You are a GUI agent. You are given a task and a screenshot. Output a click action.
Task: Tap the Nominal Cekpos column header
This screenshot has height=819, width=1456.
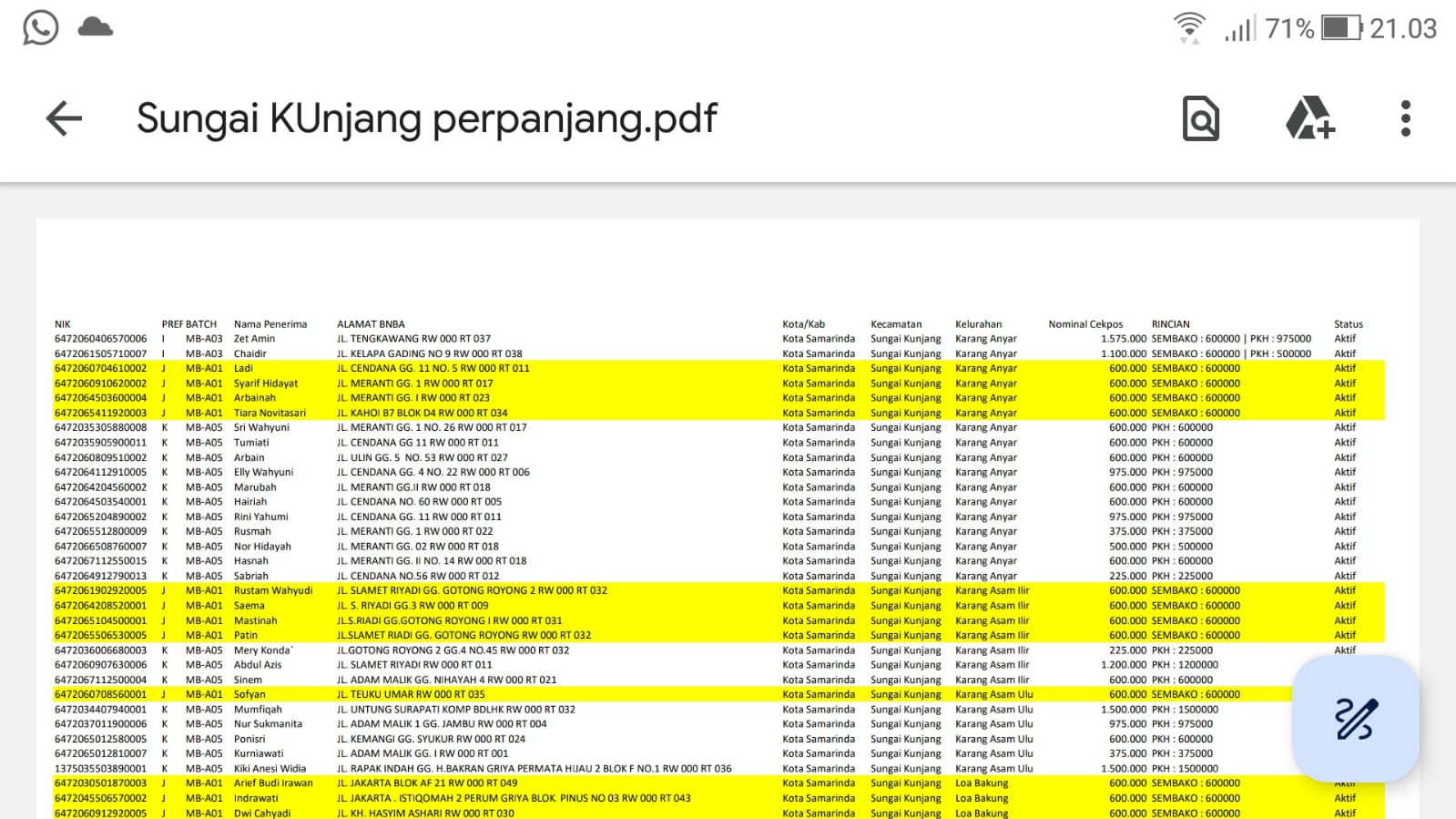tap(1085, 324)
